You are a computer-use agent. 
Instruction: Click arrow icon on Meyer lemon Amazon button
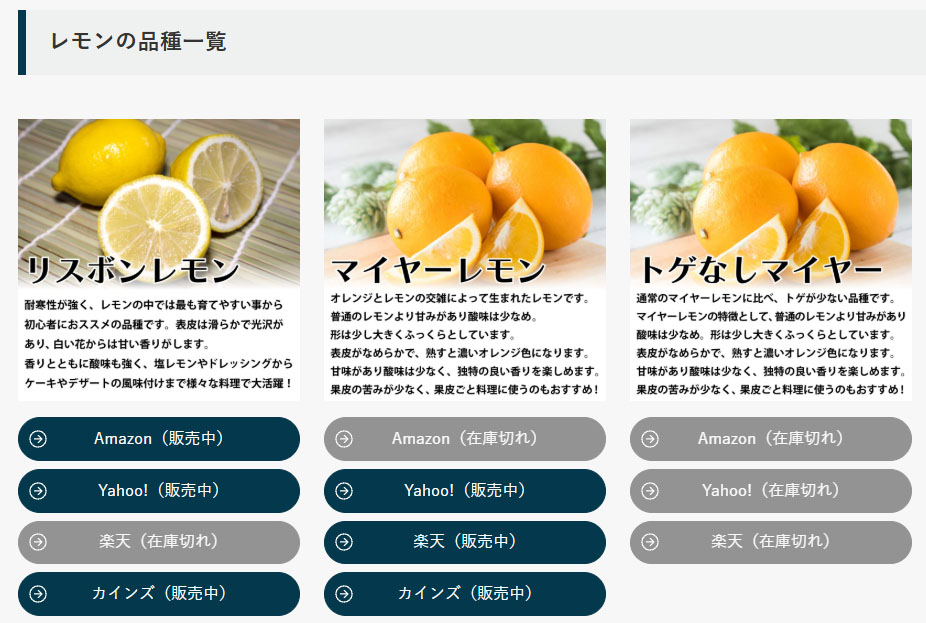tap(344, 439)
